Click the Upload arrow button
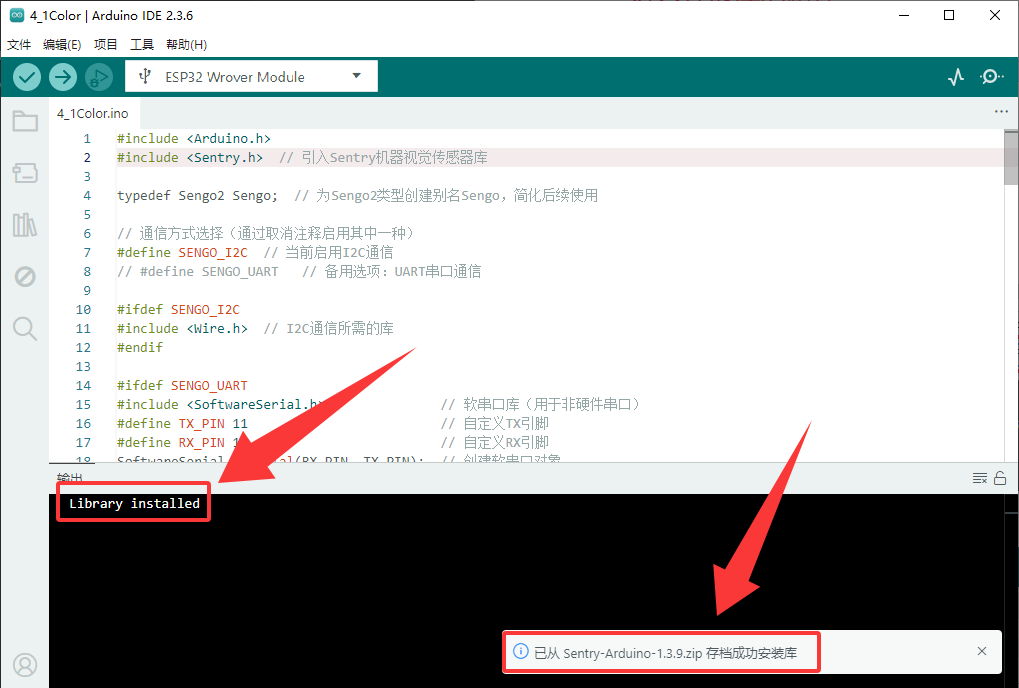This screenshot has height=688, width=1019. pyautogui.click(x=63, y=77)
